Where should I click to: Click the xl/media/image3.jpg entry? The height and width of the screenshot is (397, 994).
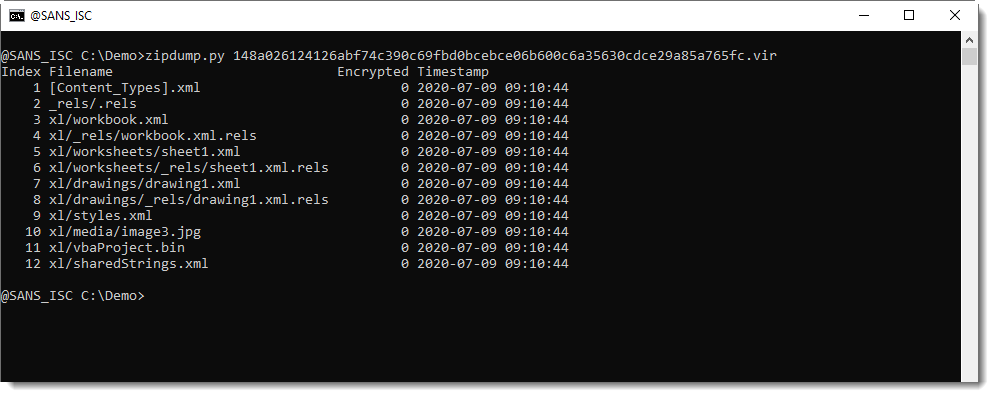point(125,231)
